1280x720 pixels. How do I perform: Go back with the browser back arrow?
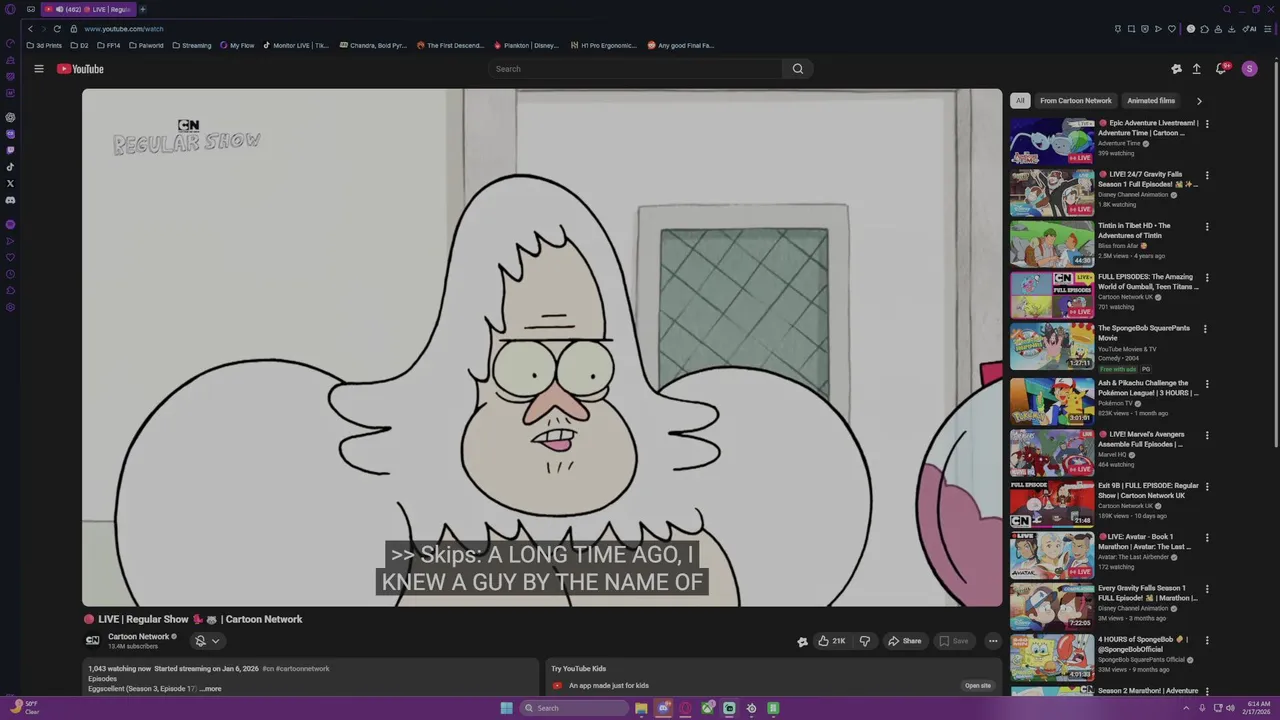(31, 29)
